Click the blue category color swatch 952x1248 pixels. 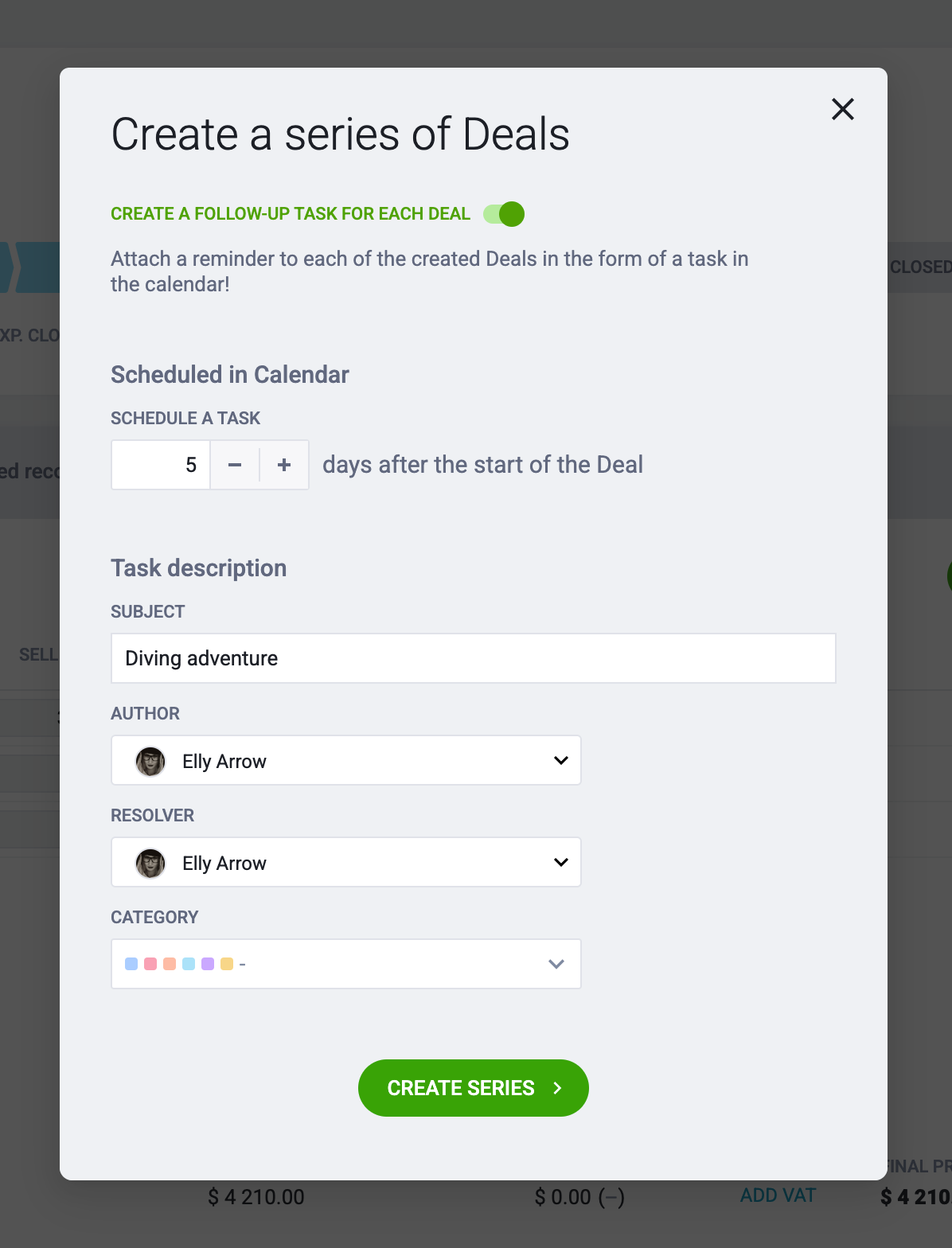[x=131, y=964]
